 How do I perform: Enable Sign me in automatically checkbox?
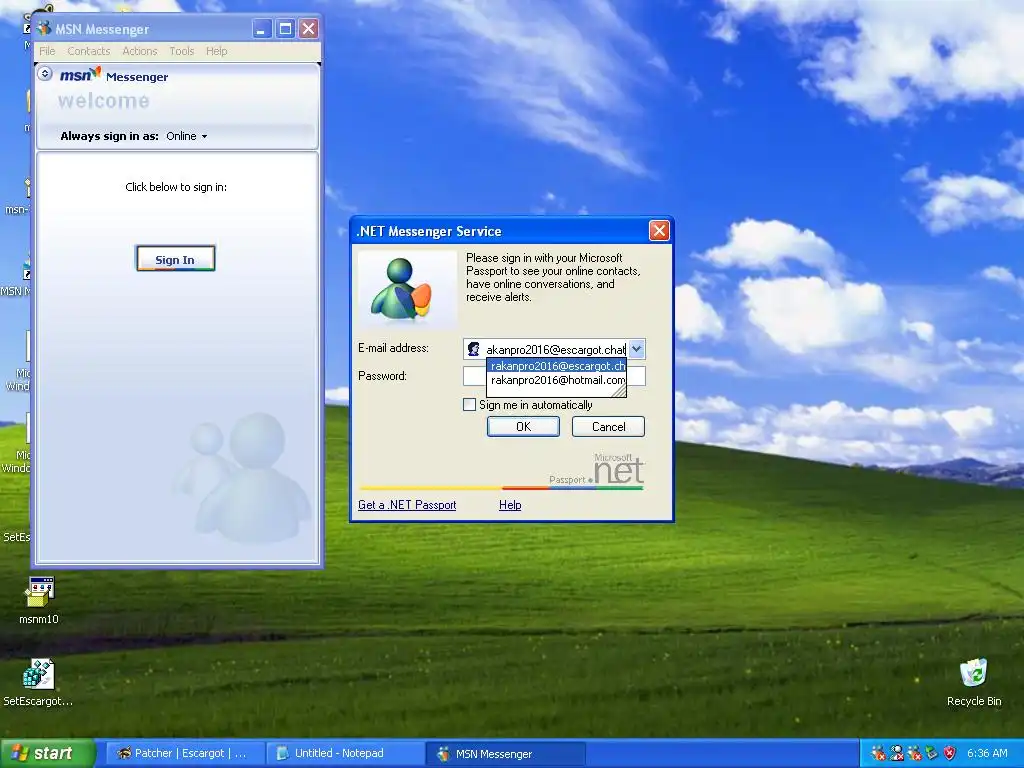click(x=469, y=405)
